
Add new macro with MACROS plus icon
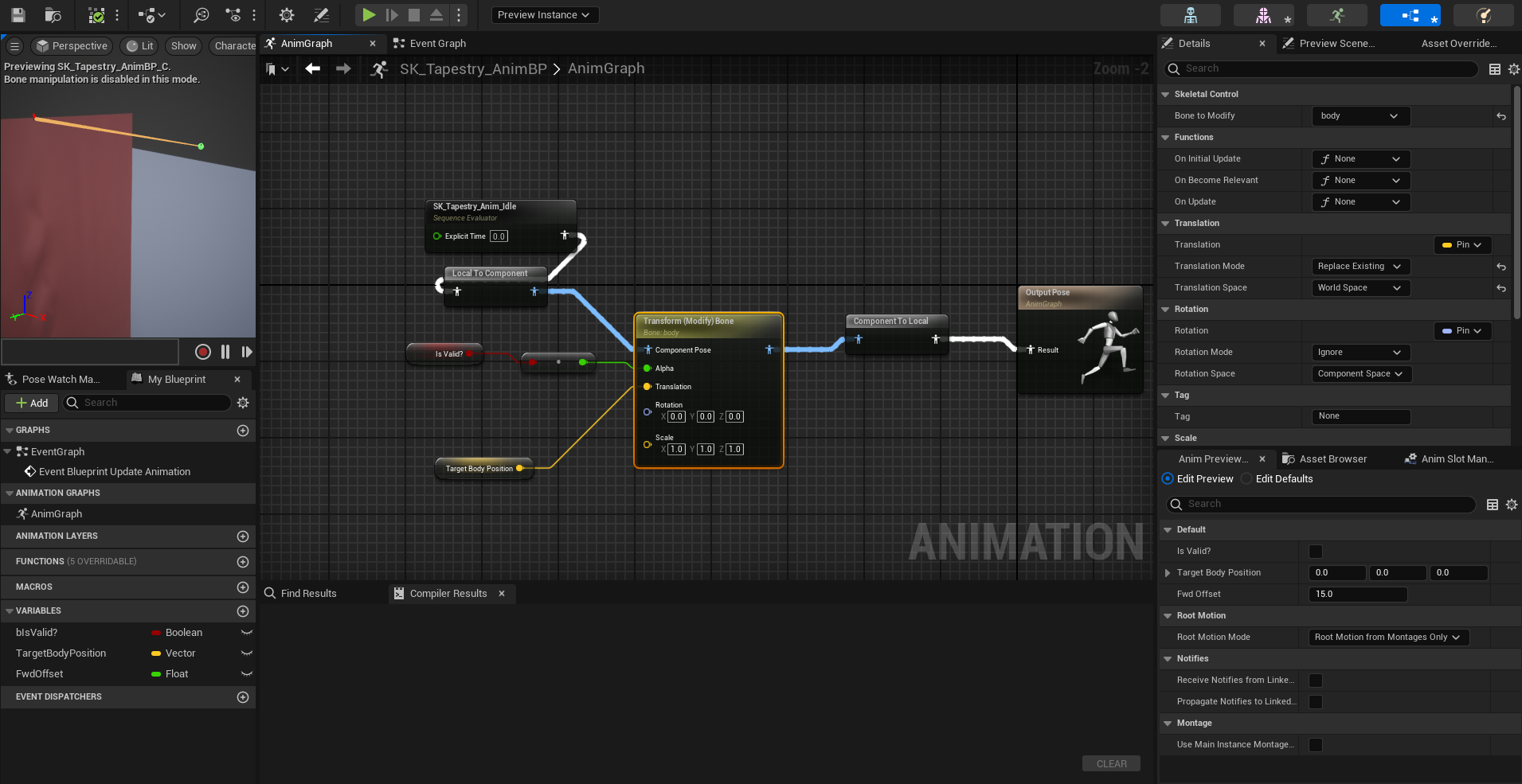(243, 587)
